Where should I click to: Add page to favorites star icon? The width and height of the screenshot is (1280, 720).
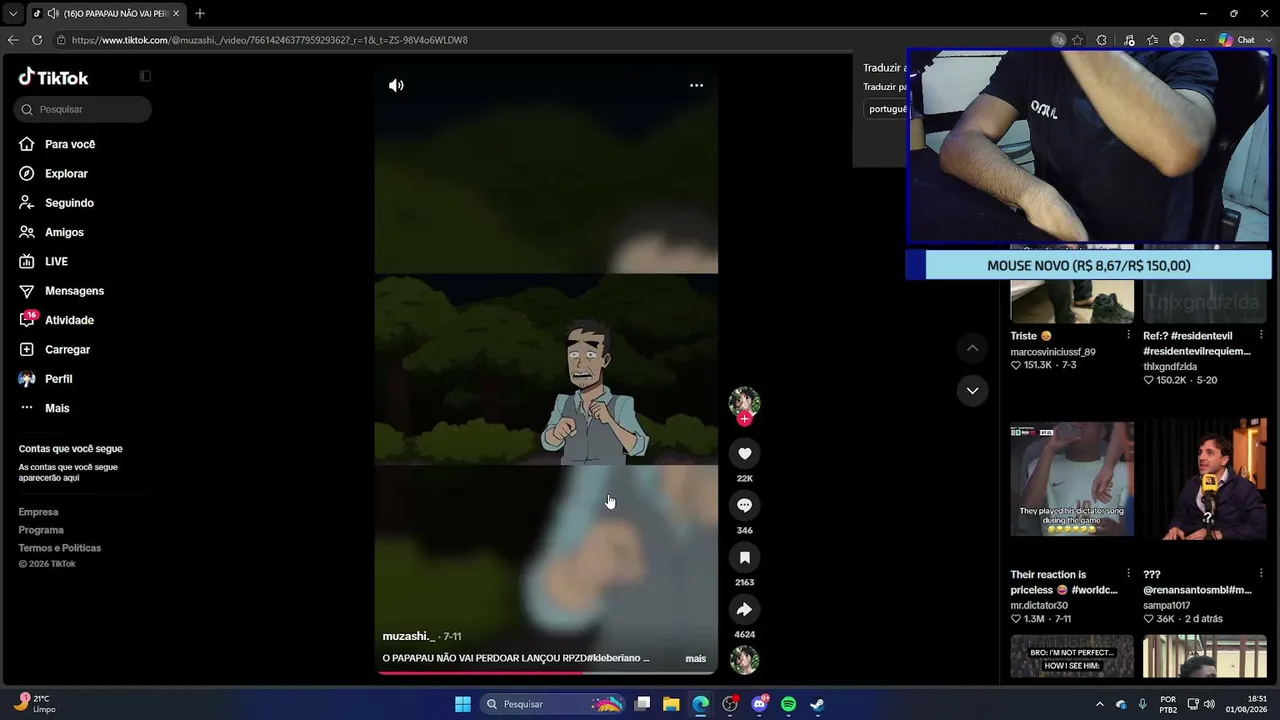[1077, 40]
